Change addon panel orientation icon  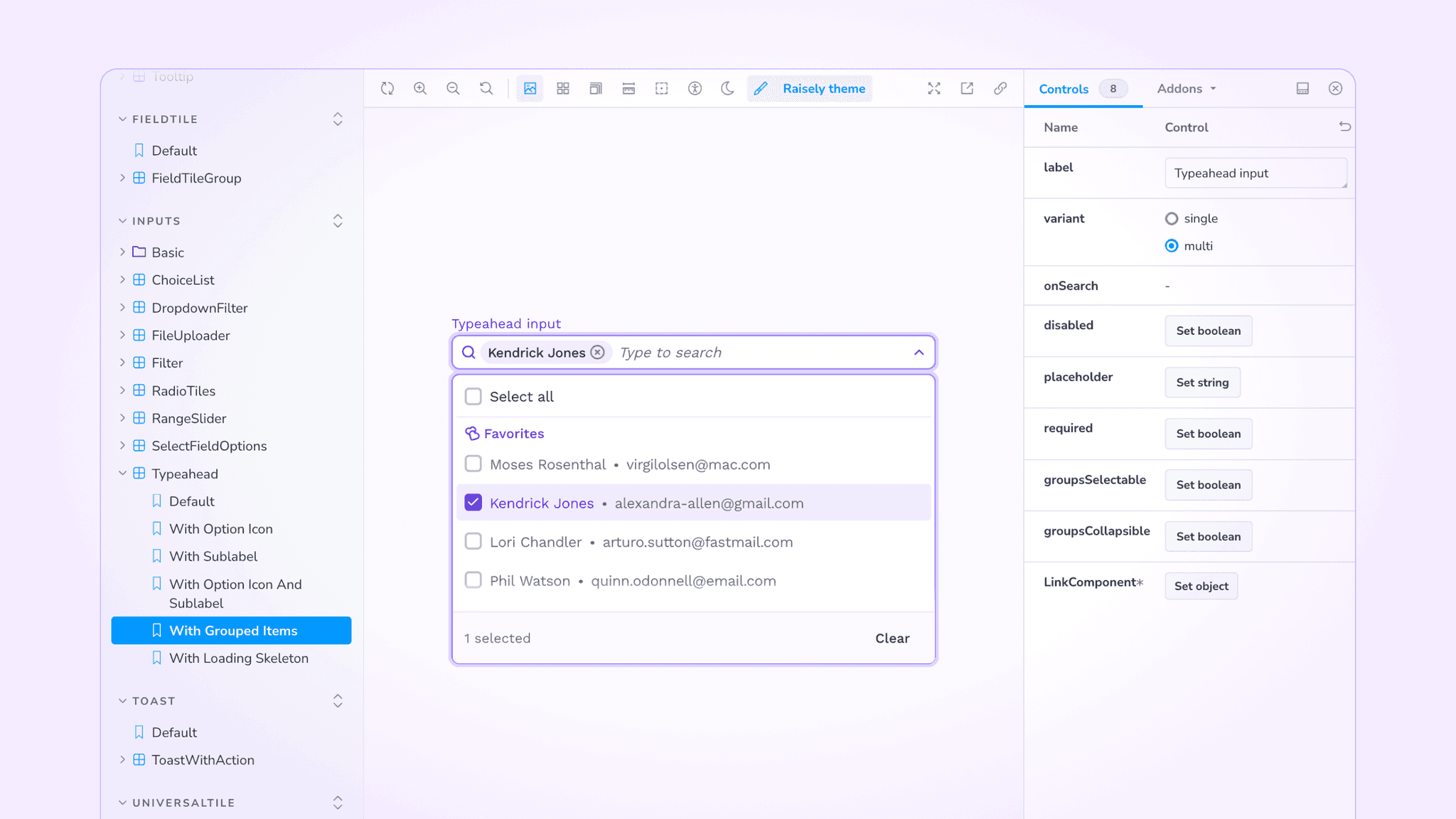1302,88
